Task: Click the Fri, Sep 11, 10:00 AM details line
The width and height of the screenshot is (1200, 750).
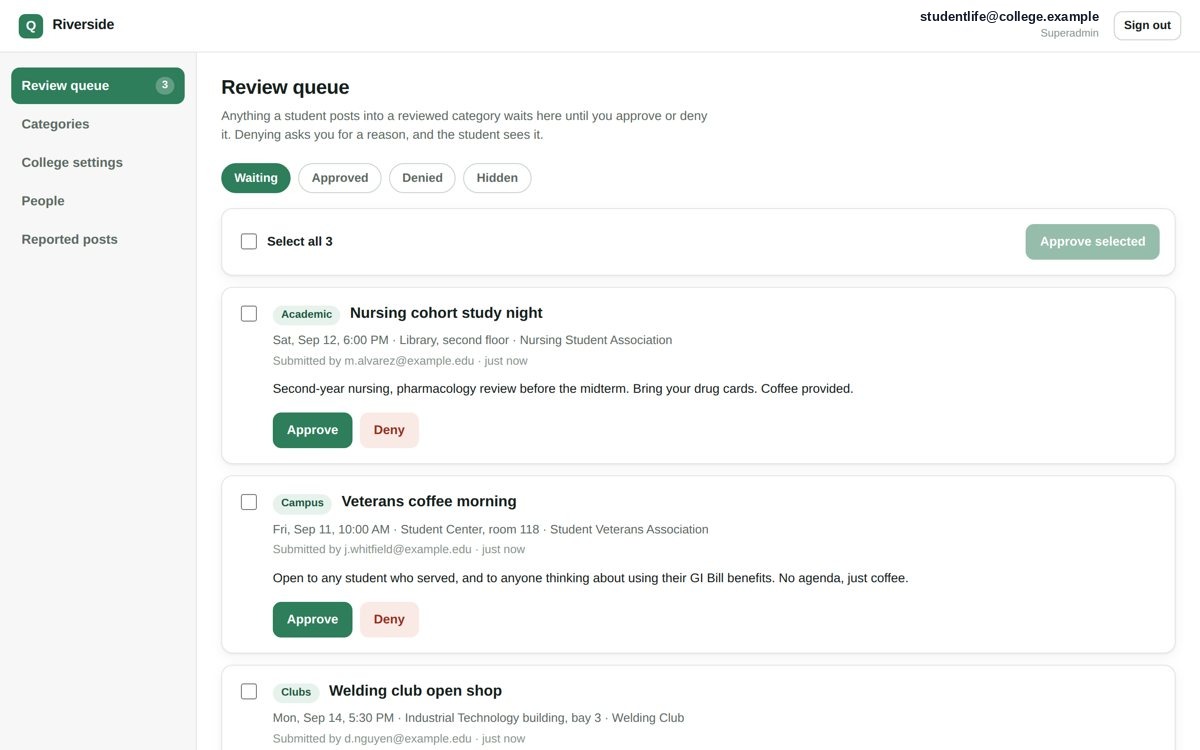Action: coord(490,530)
